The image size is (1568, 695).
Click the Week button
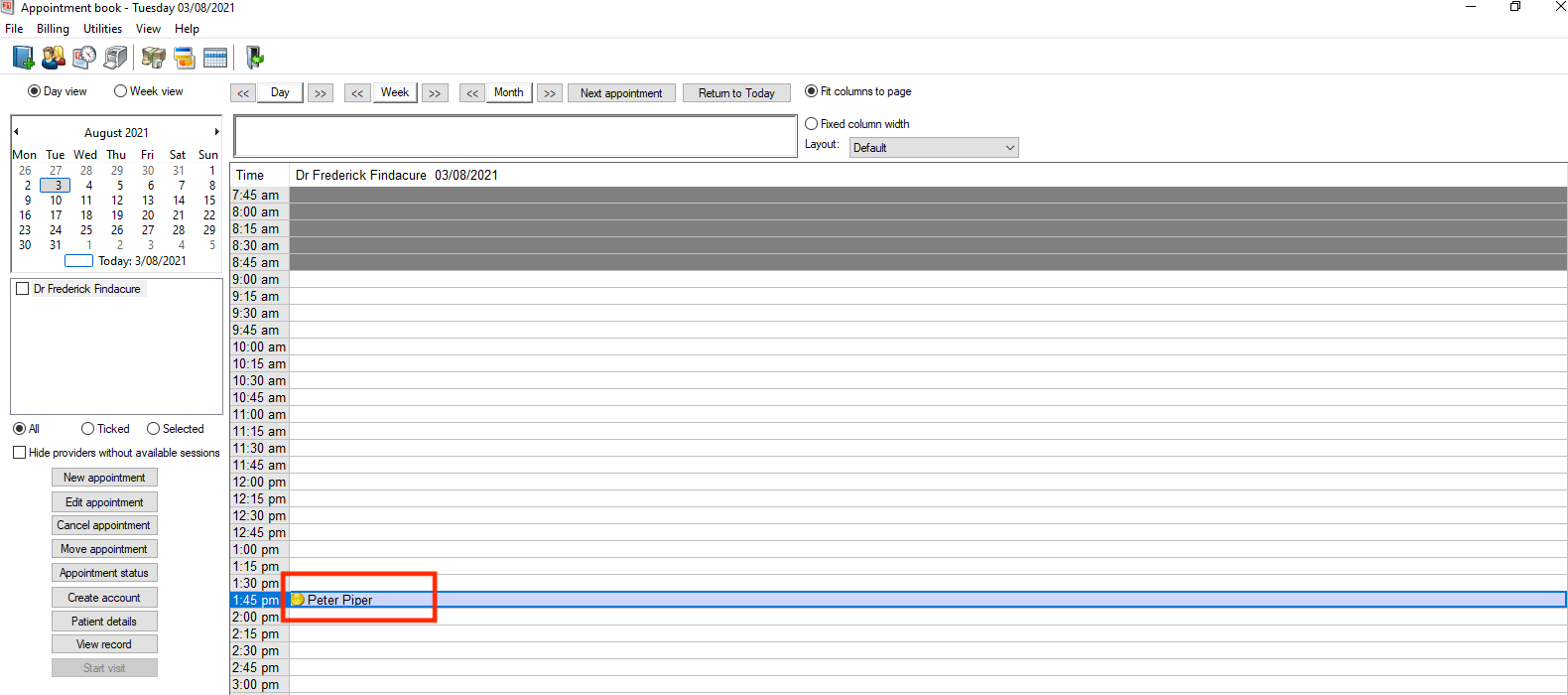[395, 92]
